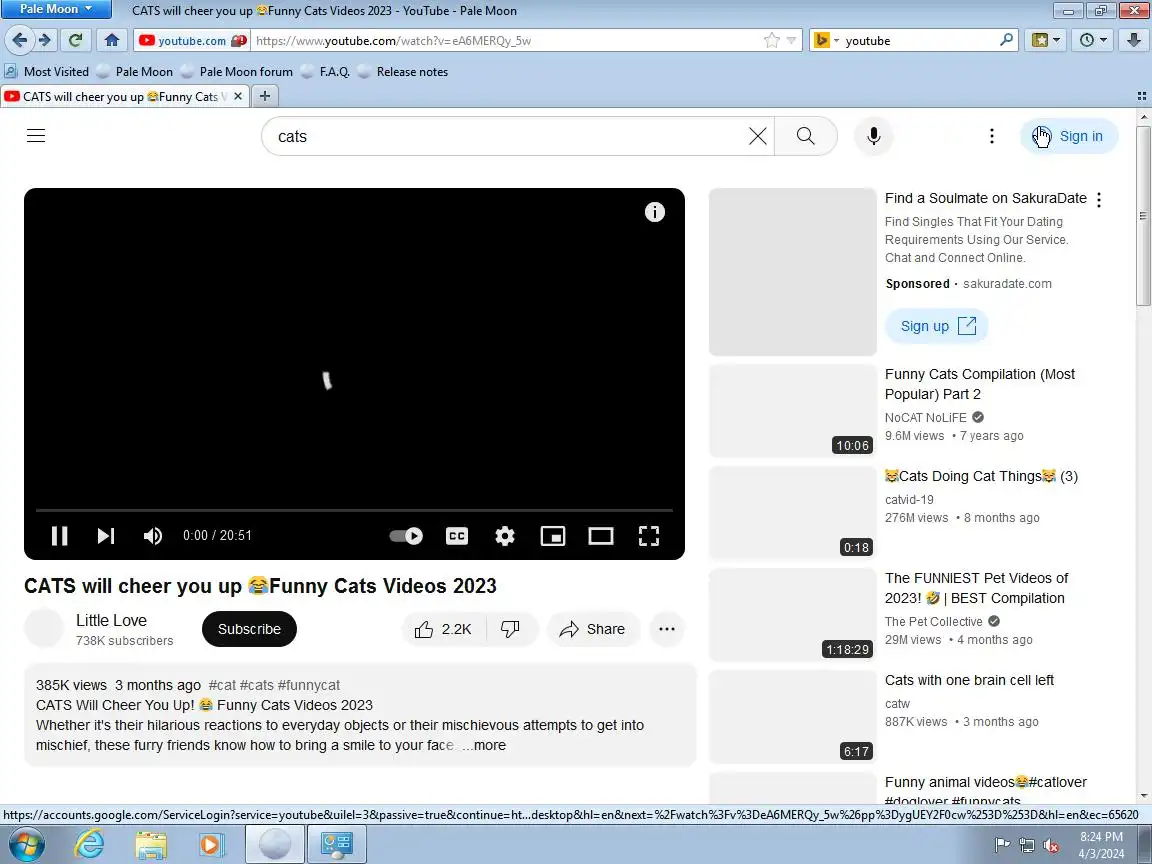
Task: Like the video 2.2K
Action: (443, 629)
